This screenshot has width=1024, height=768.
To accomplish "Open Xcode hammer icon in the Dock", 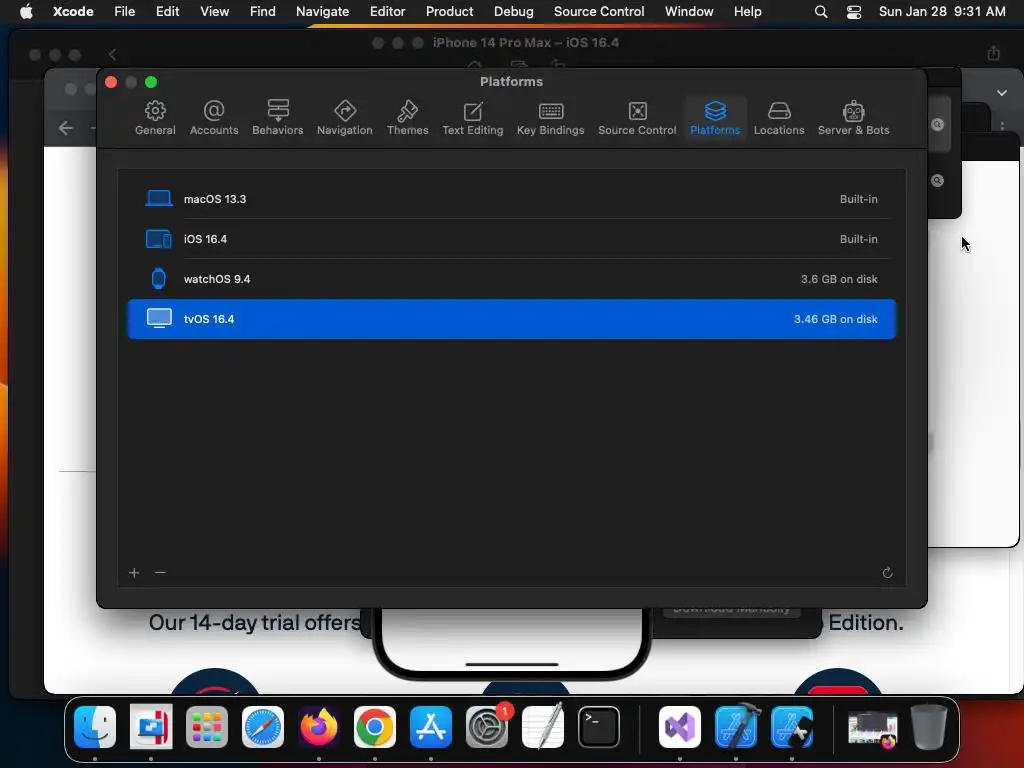I will click(736, 727).
